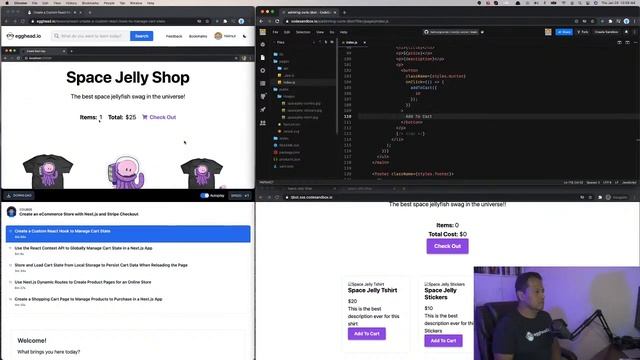Reload the CodeSandbox browser page
Screen dimensions: 640x360
277,21
